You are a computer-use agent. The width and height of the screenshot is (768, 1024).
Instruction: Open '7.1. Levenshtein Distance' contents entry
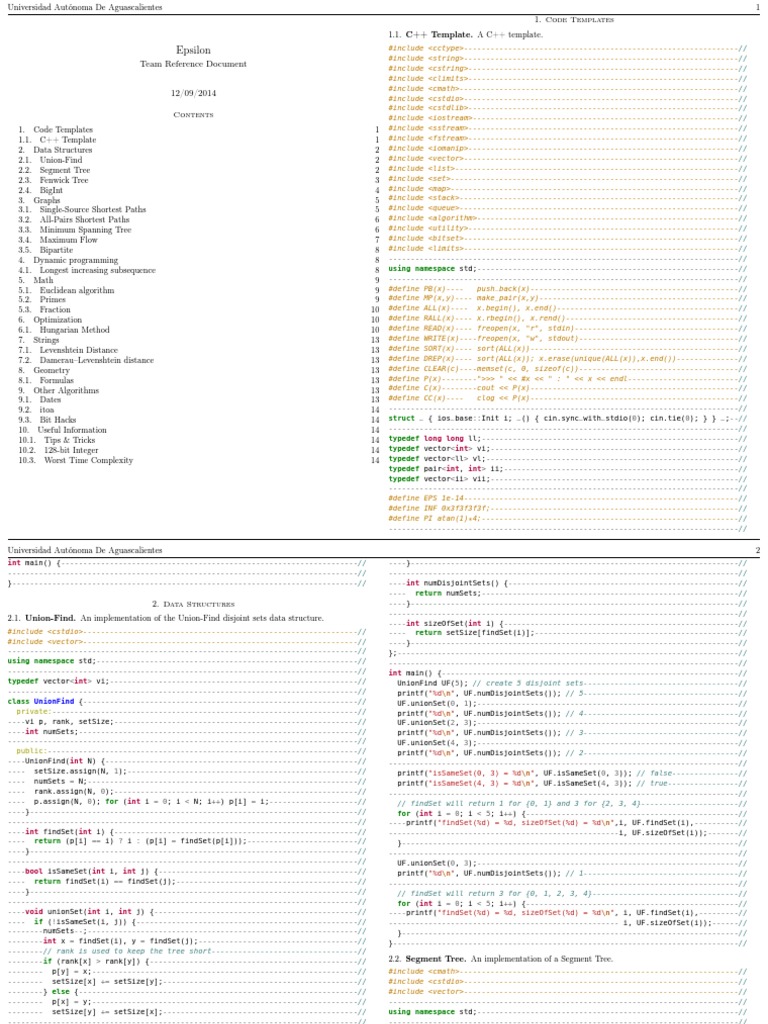coord(68,350)
